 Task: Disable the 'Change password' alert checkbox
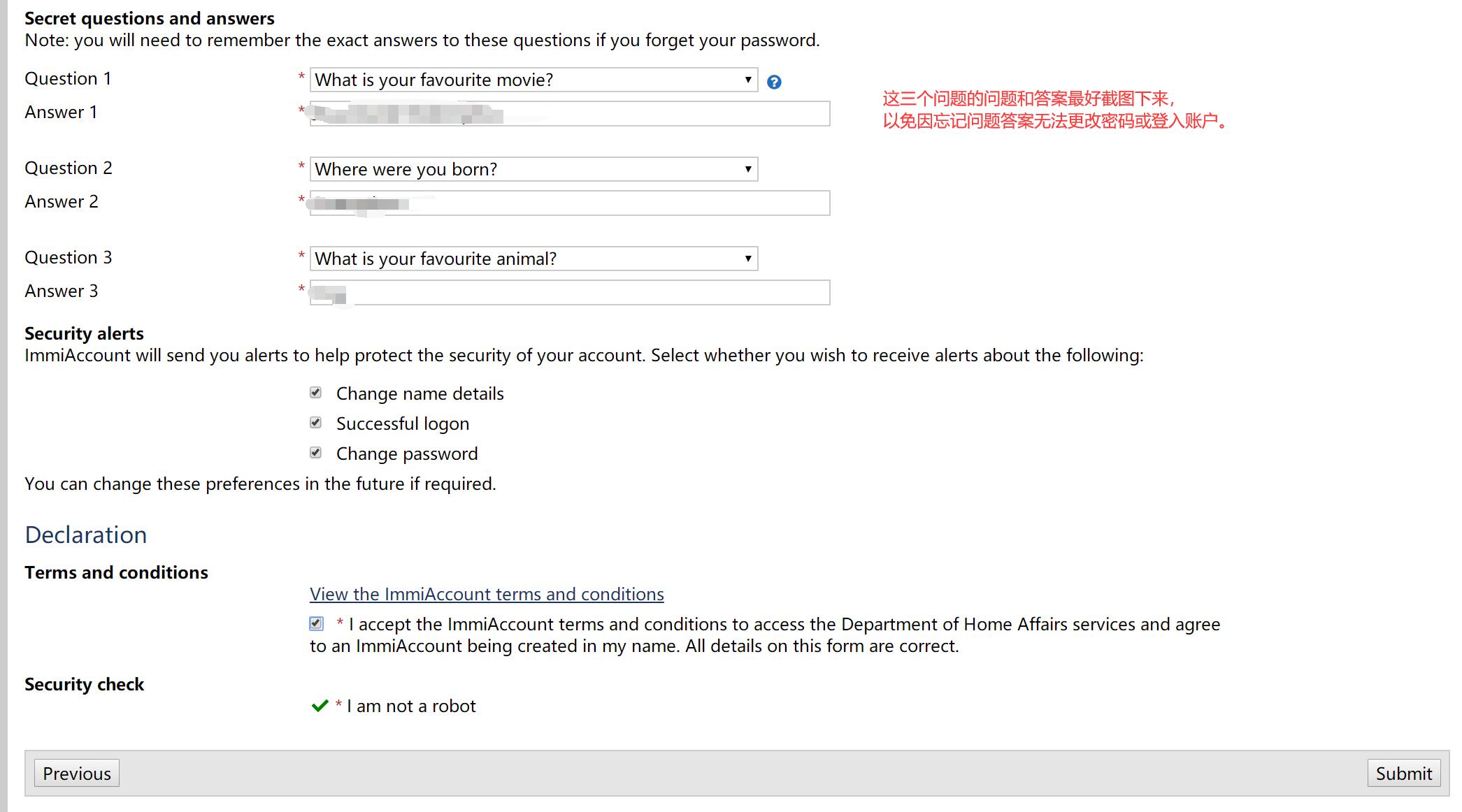pos(316,453)
